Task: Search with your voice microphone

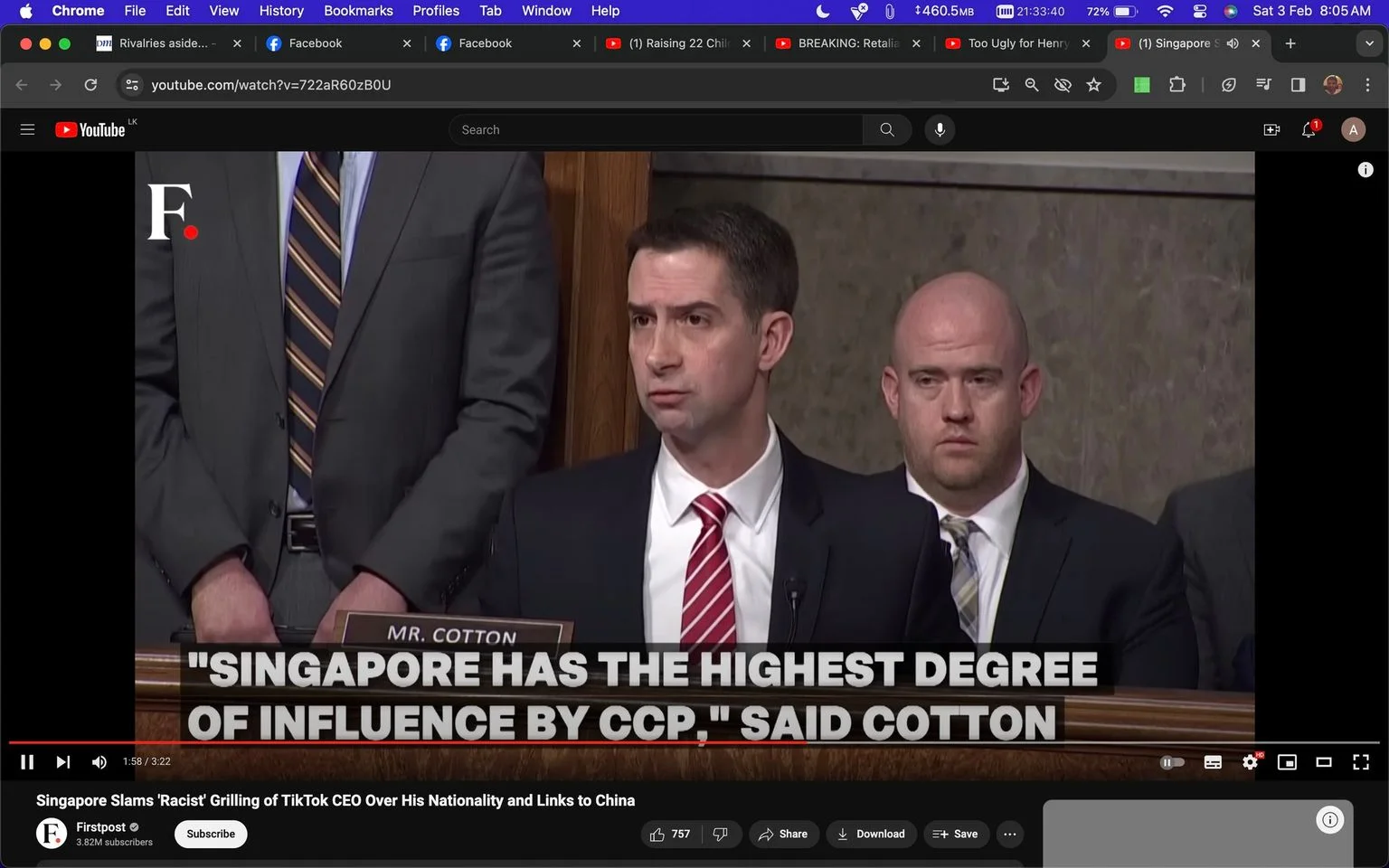Action: (940, 130)
